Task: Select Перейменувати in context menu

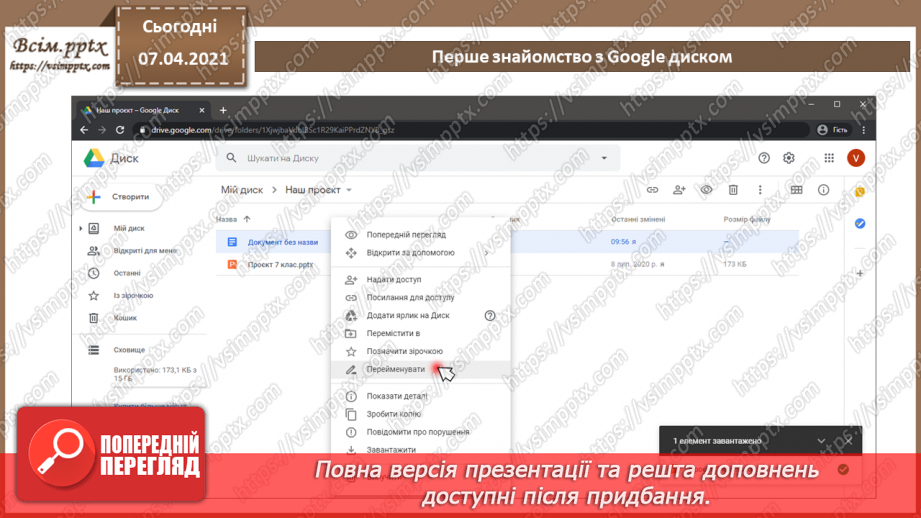Action: click(421, 369)
